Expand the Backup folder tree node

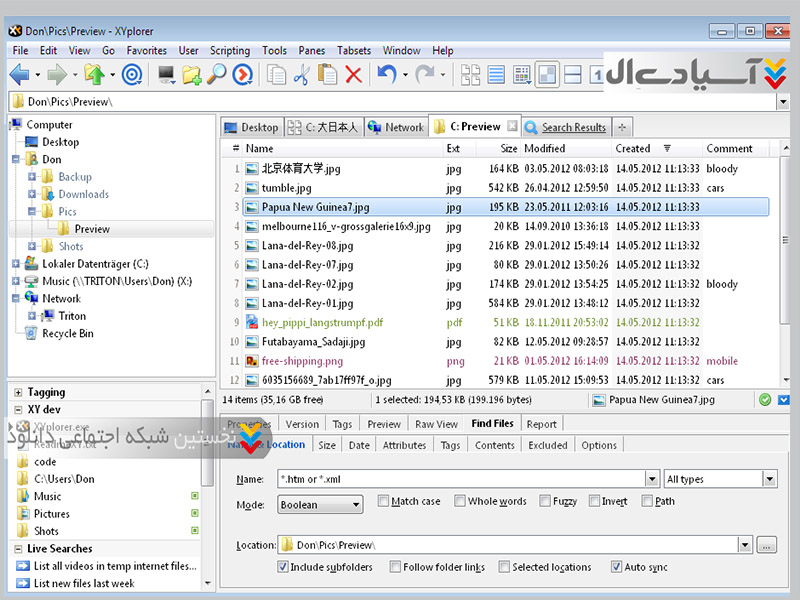(32, 177)
